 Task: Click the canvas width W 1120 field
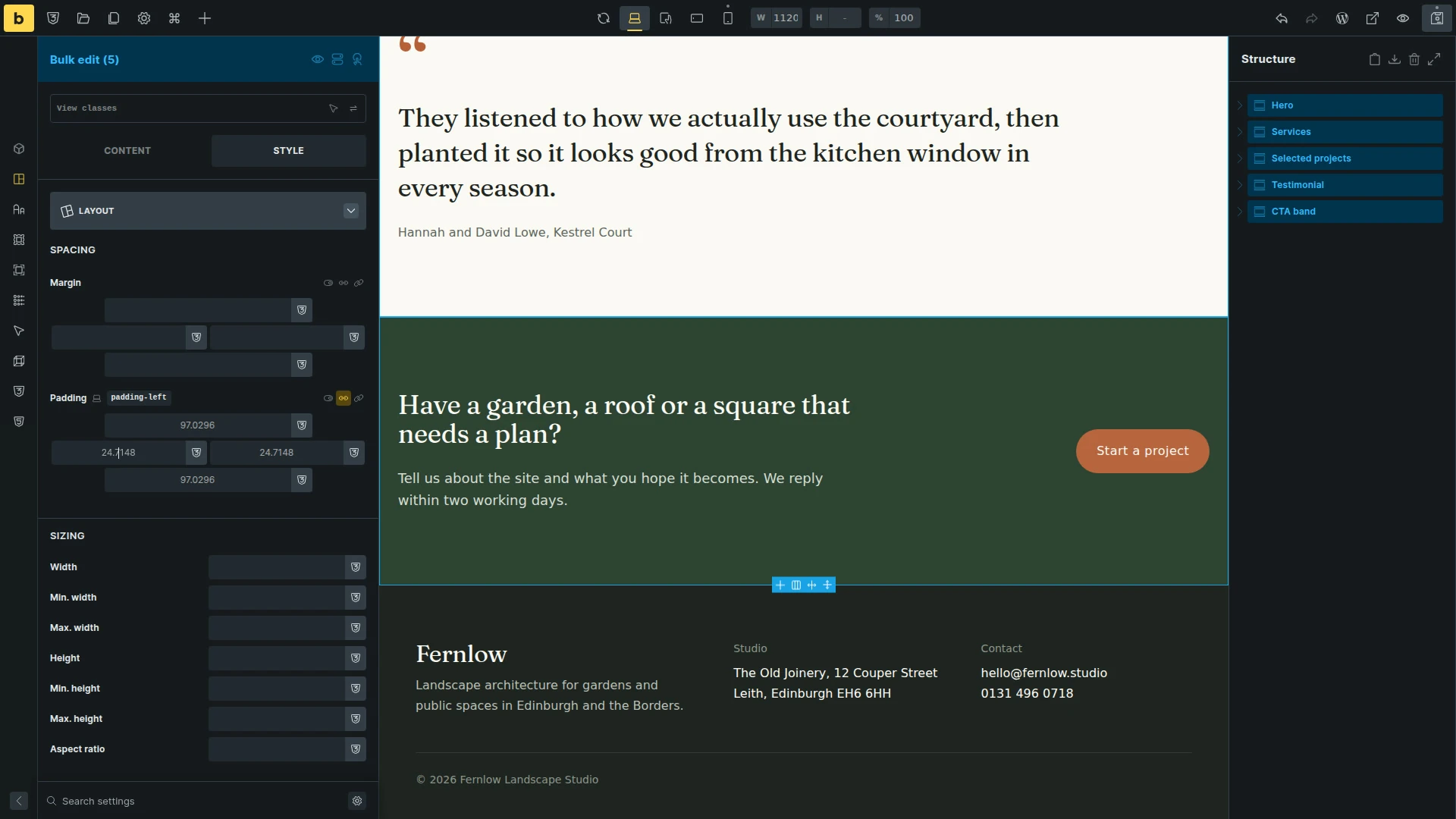(x=777, y=18)
